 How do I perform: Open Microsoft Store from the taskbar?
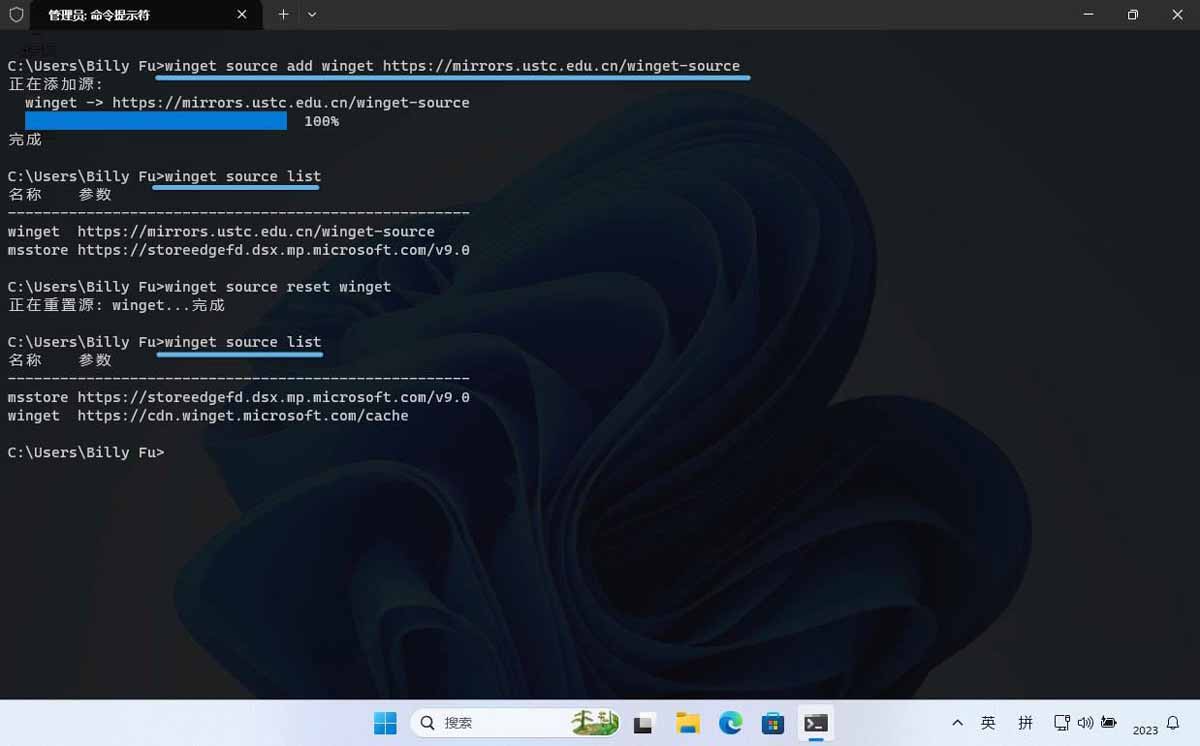click(x=772, y=723)
